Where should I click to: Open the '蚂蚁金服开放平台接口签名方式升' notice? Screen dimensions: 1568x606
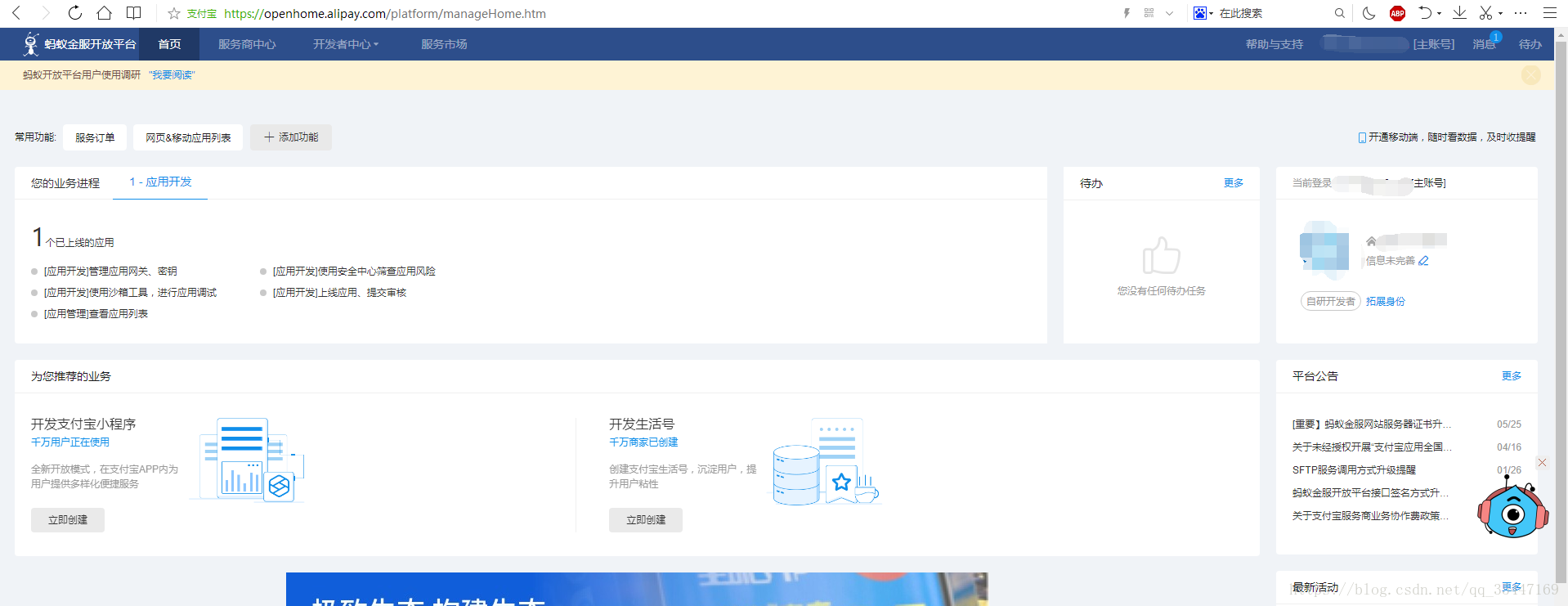pyautogui.click(x=1372, y=493)
